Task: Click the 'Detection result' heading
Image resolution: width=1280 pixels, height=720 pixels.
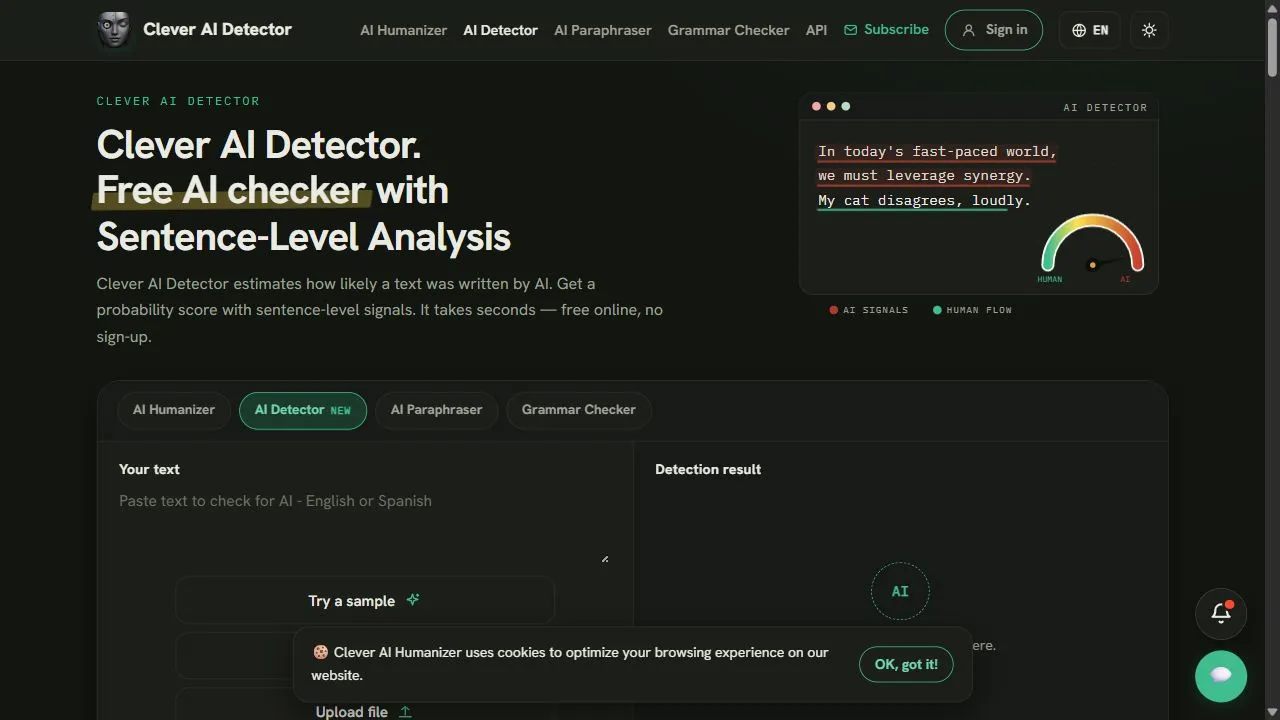Action: (708, 469)
